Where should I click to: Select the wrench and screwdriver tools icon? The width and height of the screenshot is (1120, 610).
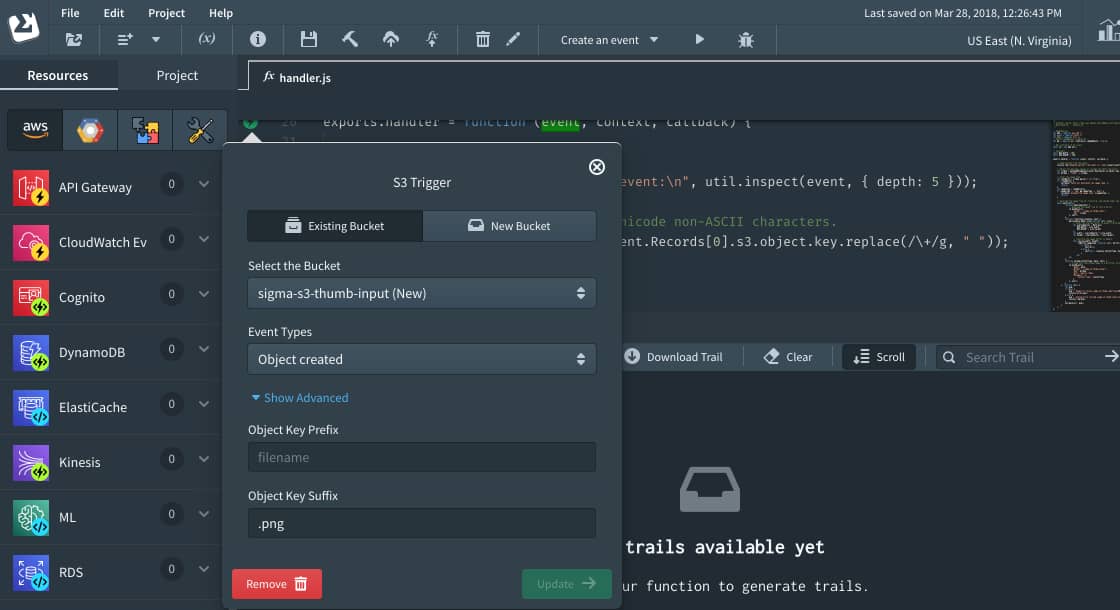point(200,130)
